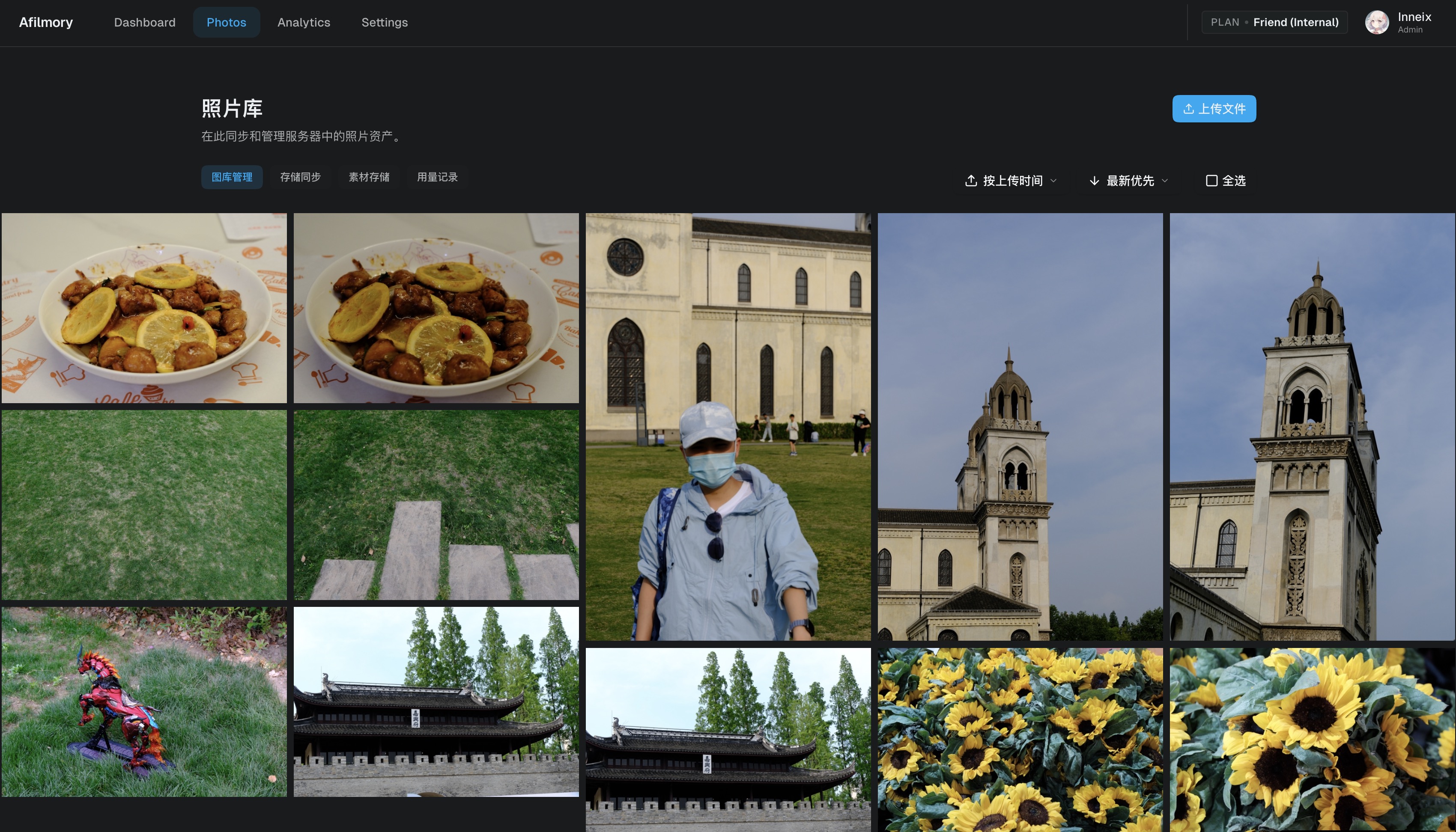The width and height of the screenshot is (1456, 832).
Task: Open the Analytics nav item
Action: [x=304, y=22]
